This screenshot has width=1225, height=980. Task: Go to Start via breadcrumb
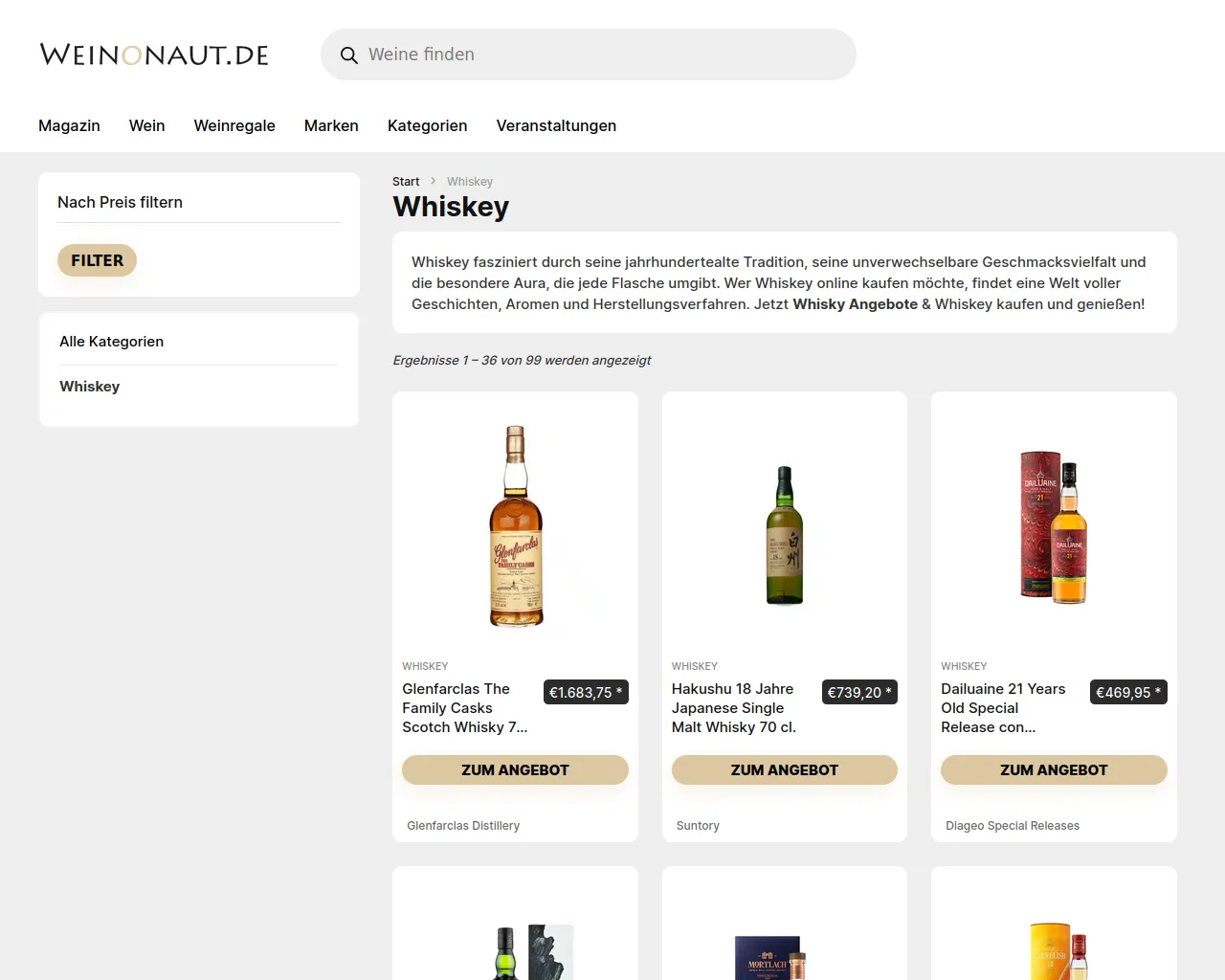pyautogui.click(x=406, y=182)
